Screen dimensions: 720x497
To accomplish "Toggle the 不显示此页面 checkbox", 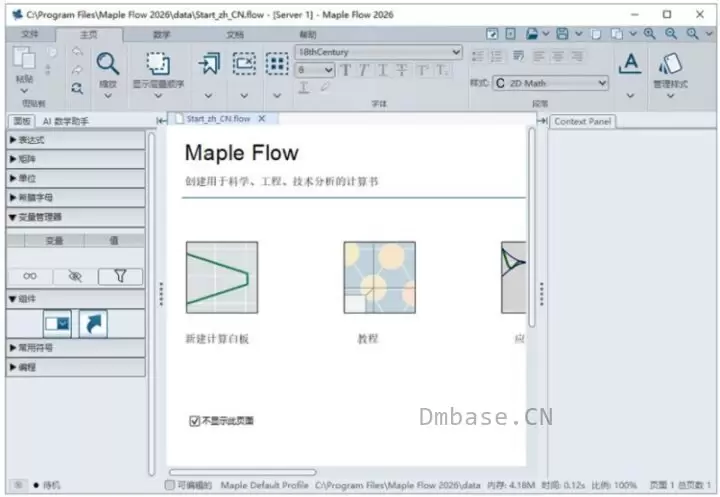I will pyautogui.click(x=195, y=421).
